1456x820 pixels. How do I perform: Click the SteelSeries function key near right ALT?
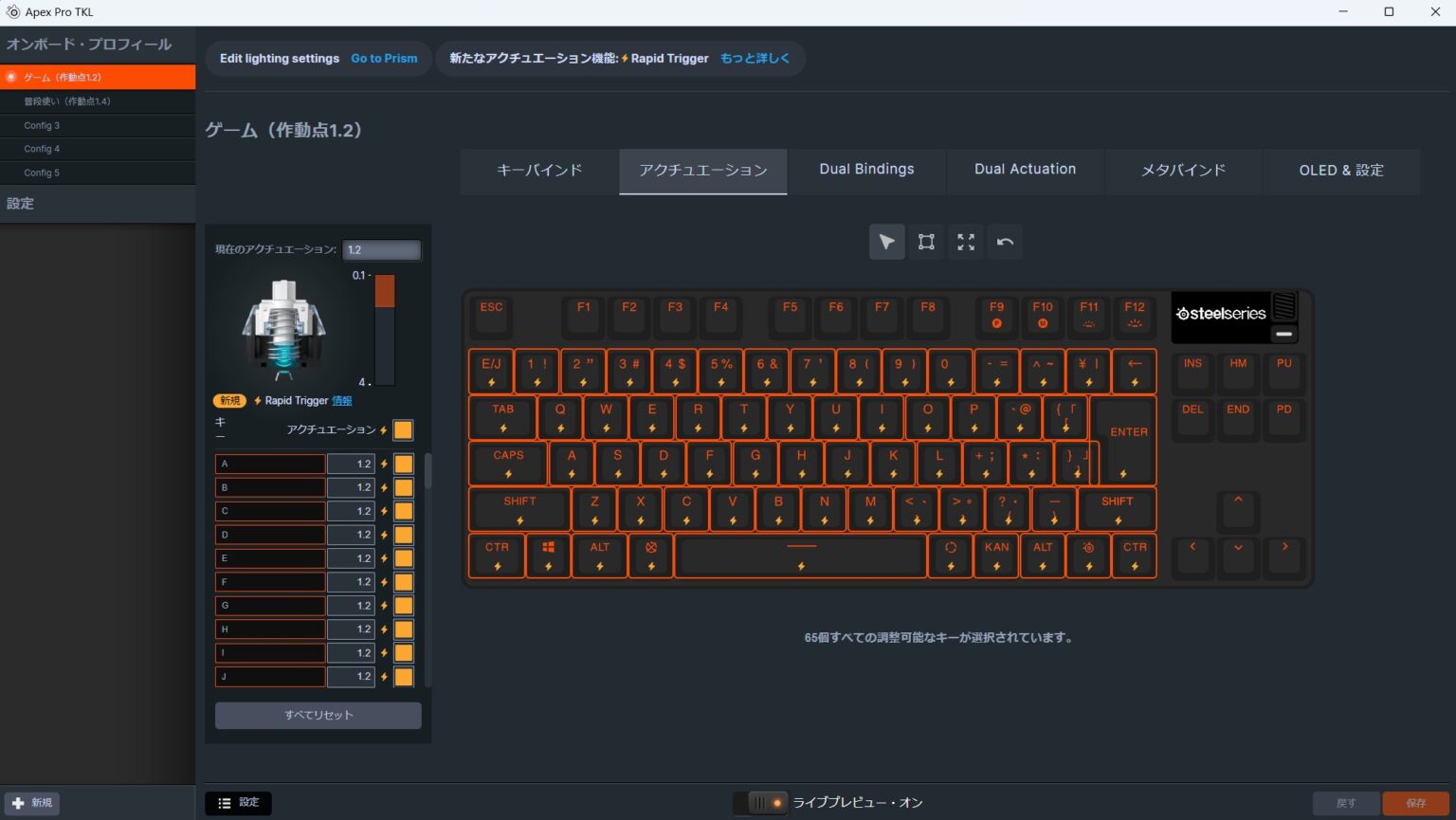click(x=1088, y=556)
